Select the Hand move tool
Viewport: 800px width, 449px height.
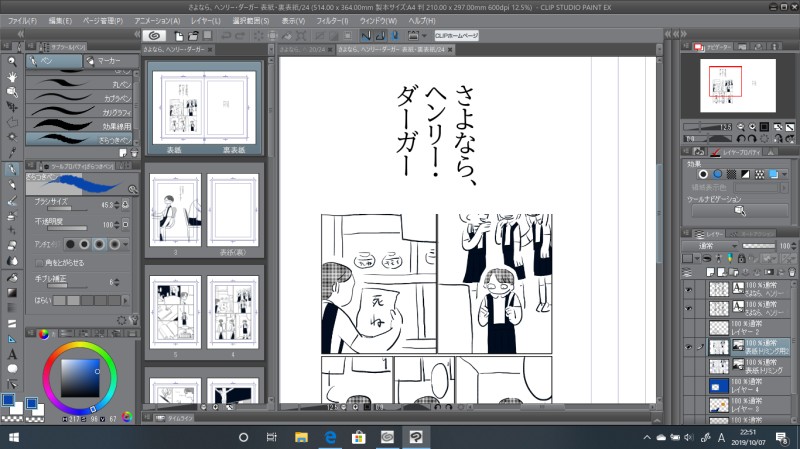click(12, 77)
